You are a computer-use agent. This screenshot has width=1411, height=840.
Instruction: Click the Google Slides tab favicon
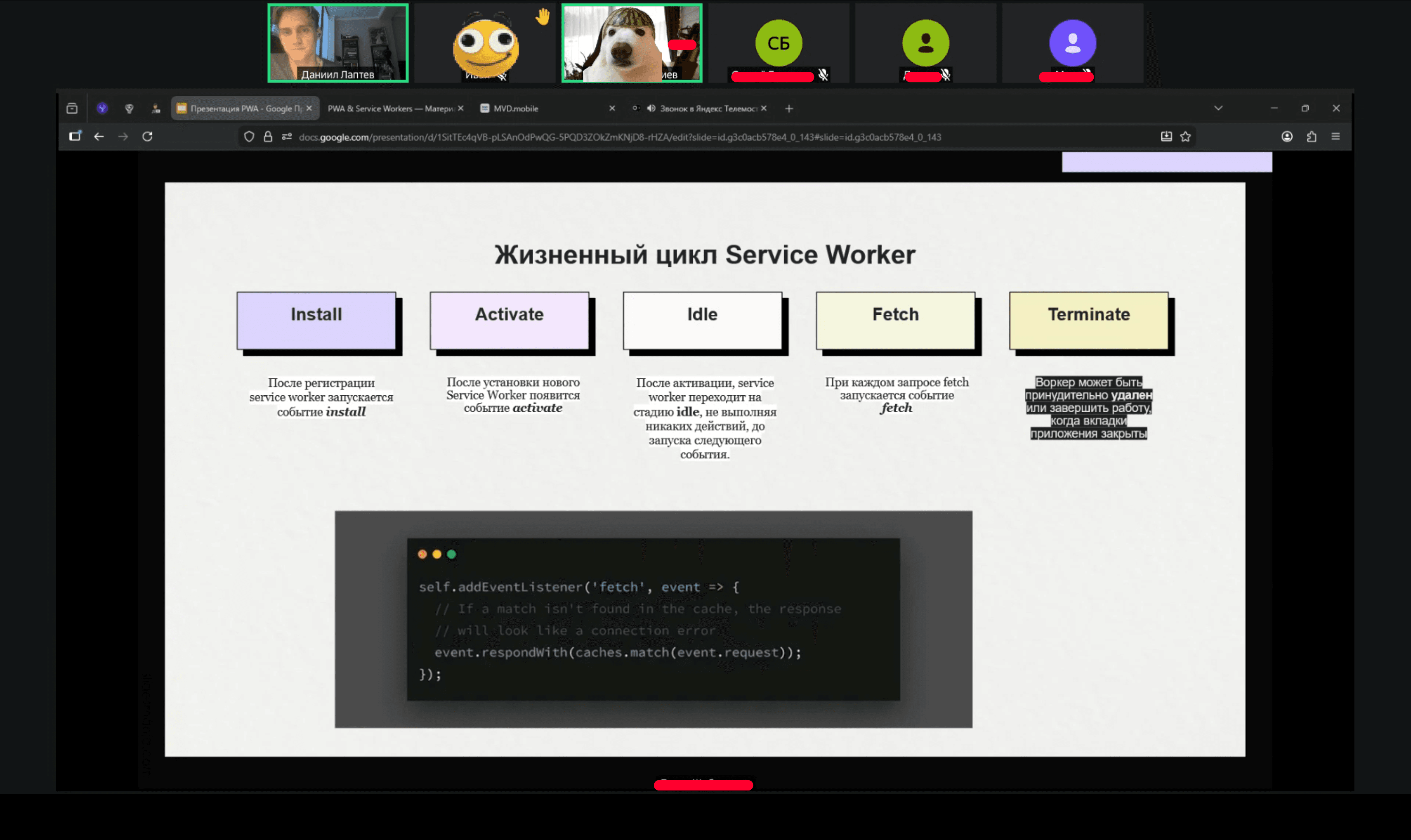click(182, 108)
